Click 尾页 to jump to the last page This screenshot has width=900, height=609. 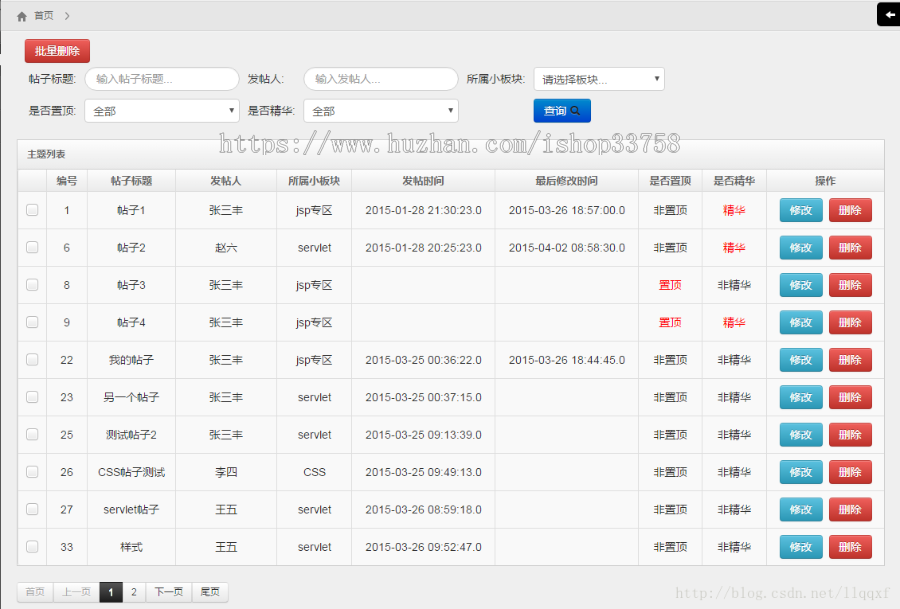[210, 592]
